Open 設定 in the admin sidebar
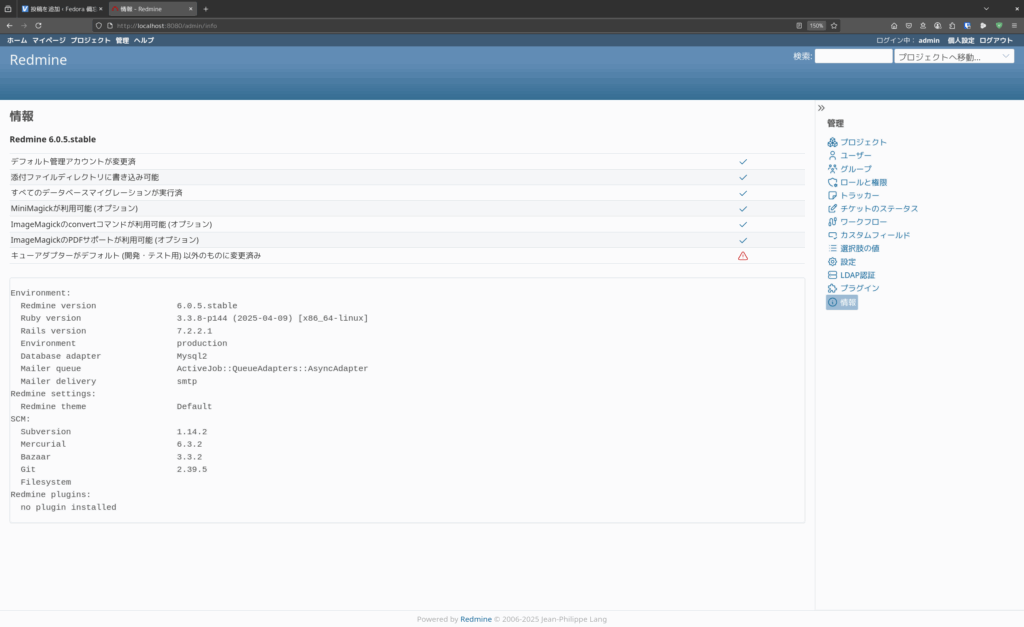 point(841,262)
